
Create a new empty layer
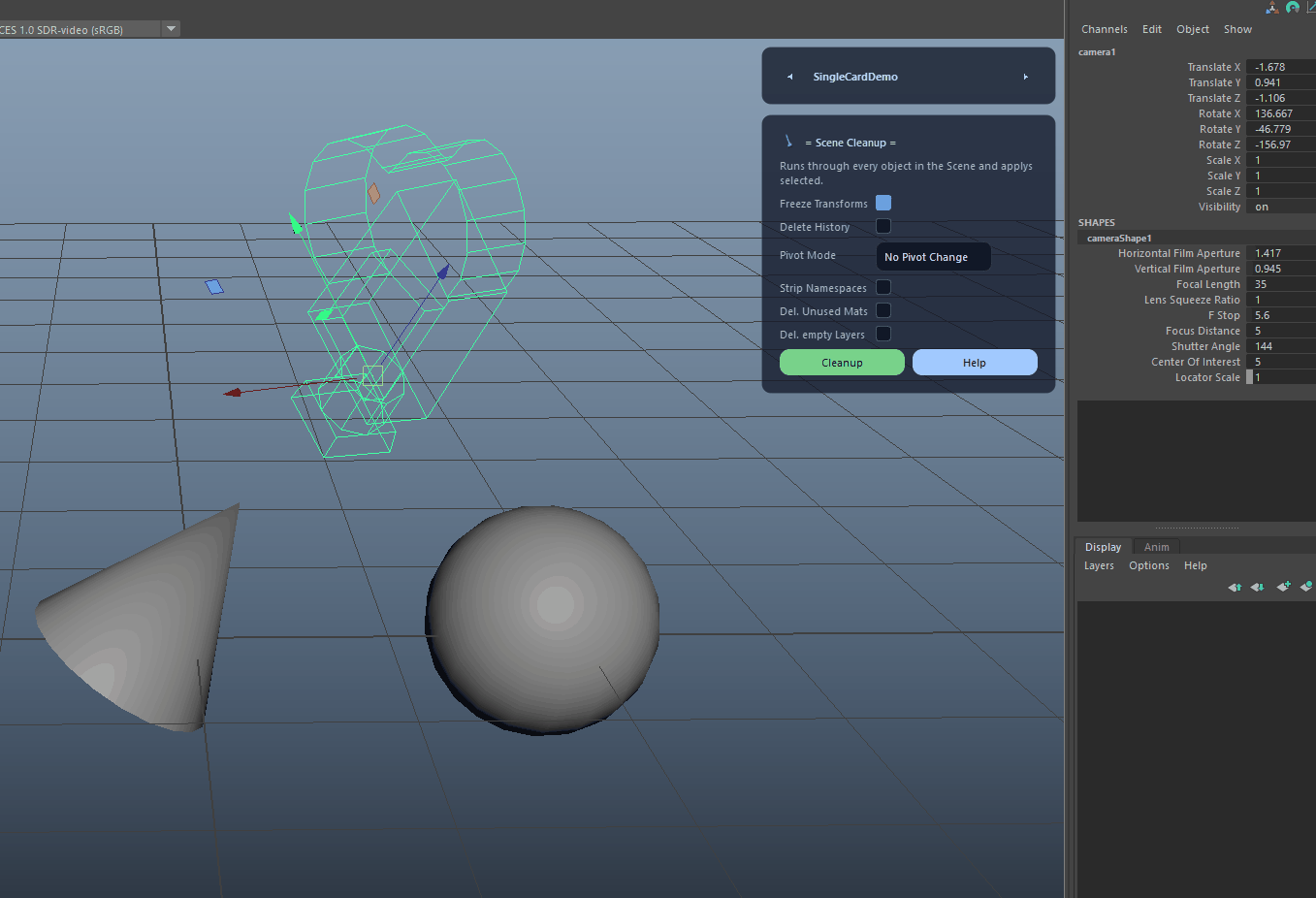tap(1284, 586)
